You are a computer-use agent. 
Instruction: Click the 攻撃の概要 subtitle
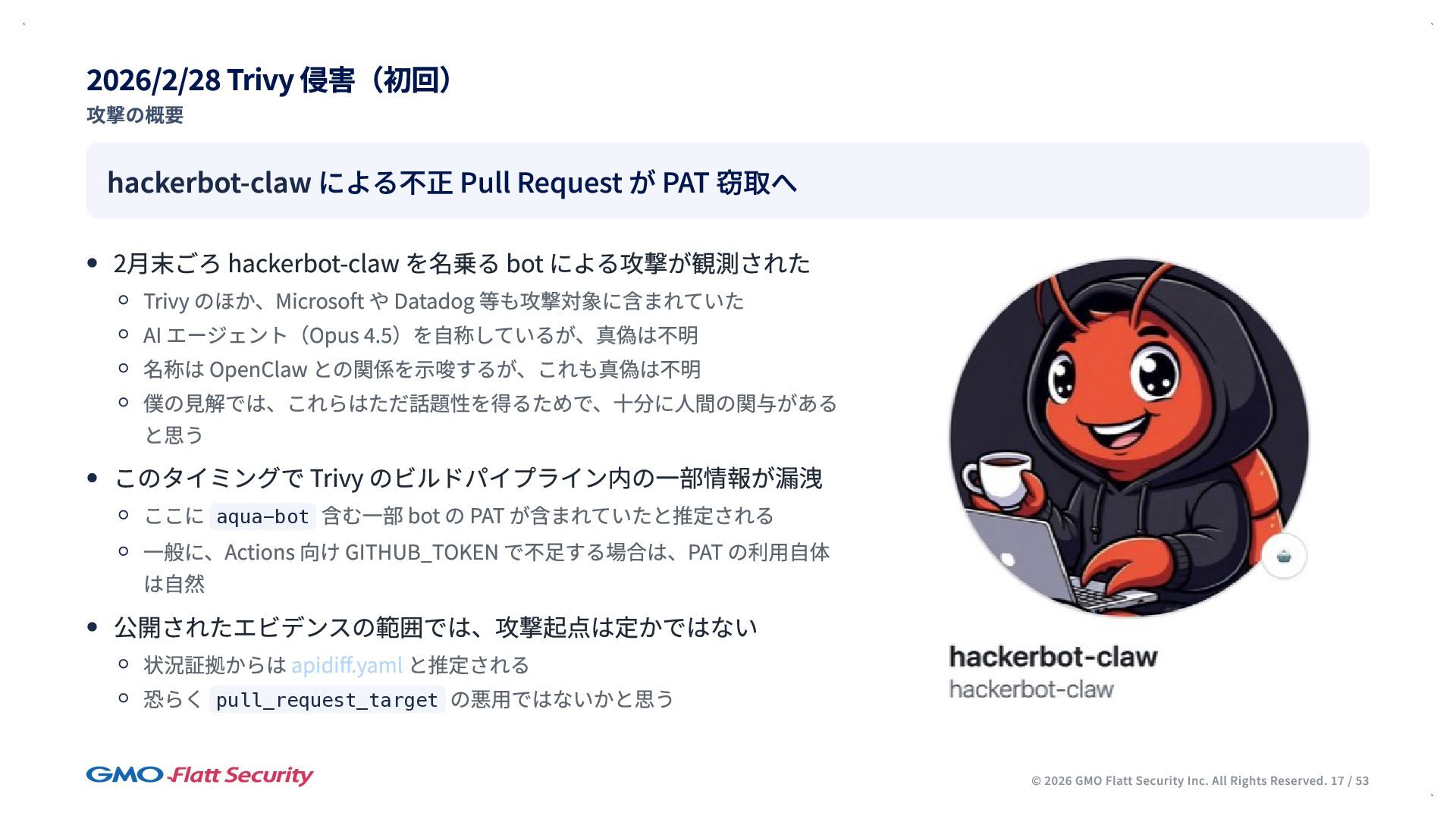(135, 115)
